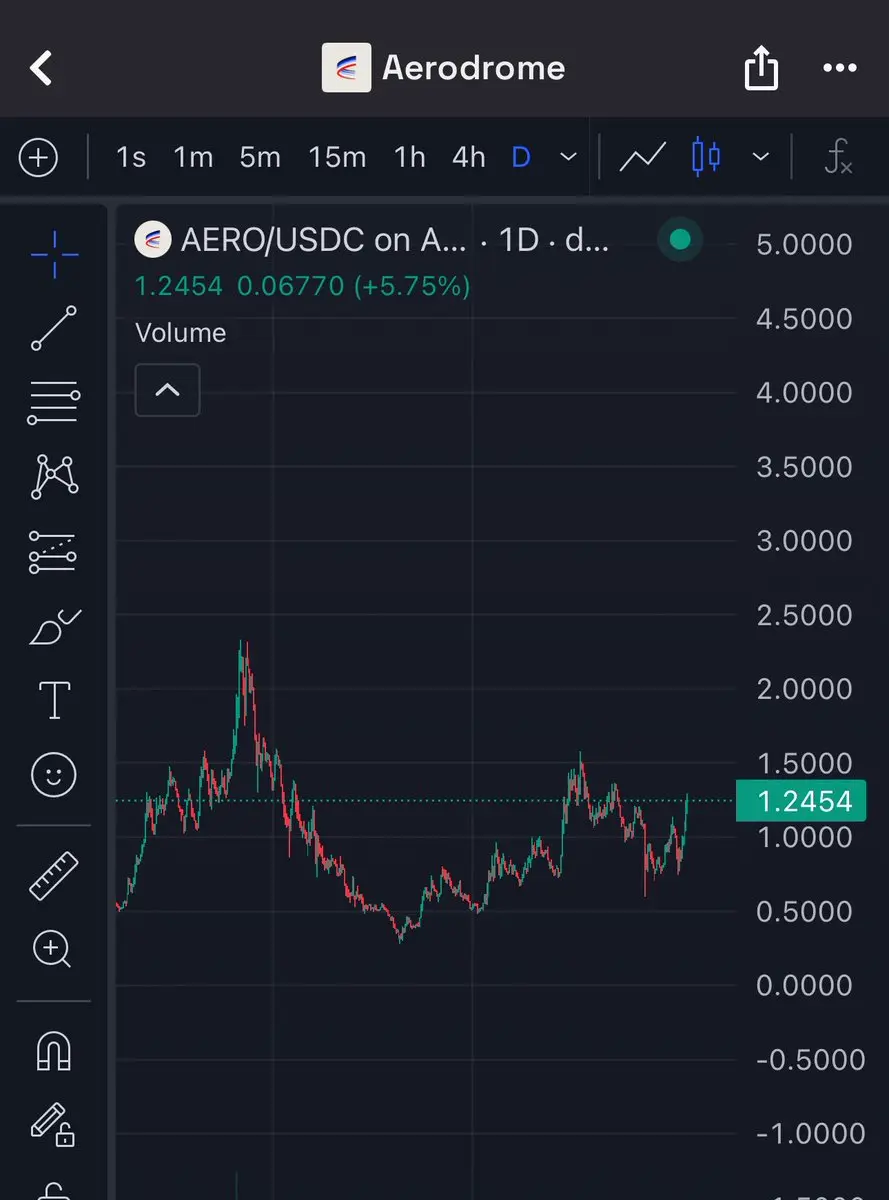This screenshot has width=889, height=1200.
Task: Open the fx indicators menu
Action: point(838,157)
